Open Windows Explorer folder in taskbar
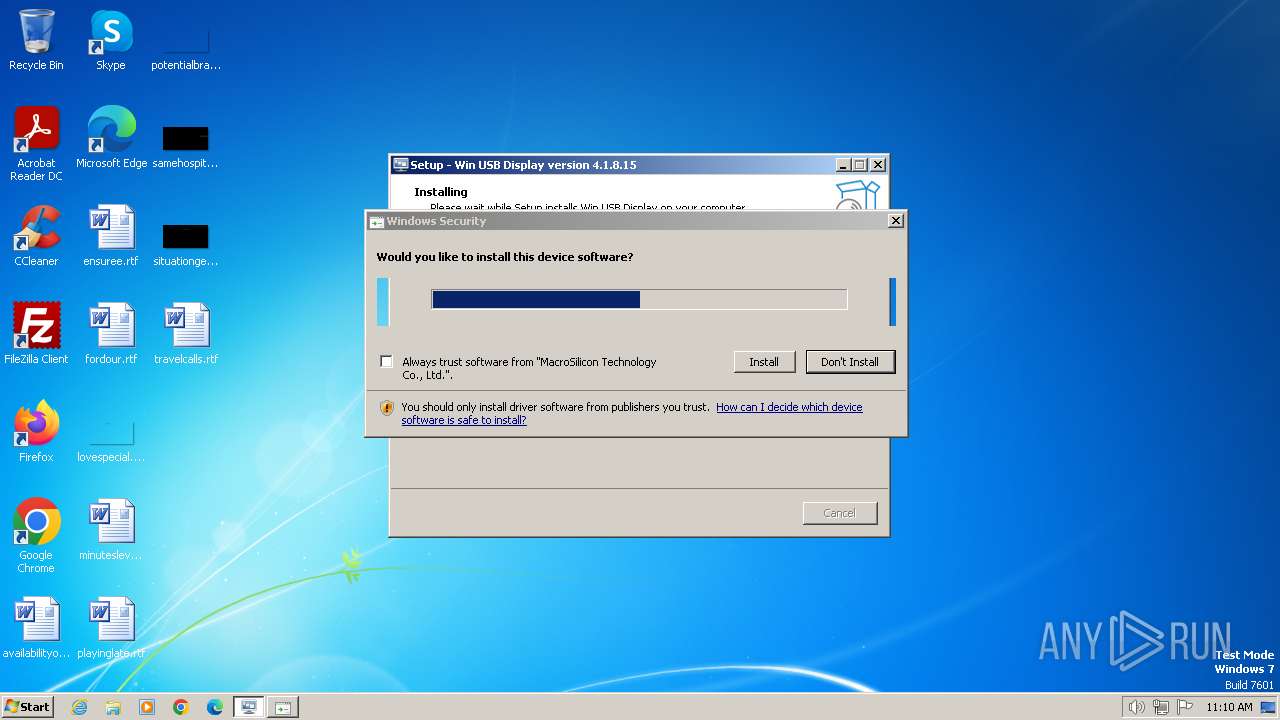 (x=113, y=707)
